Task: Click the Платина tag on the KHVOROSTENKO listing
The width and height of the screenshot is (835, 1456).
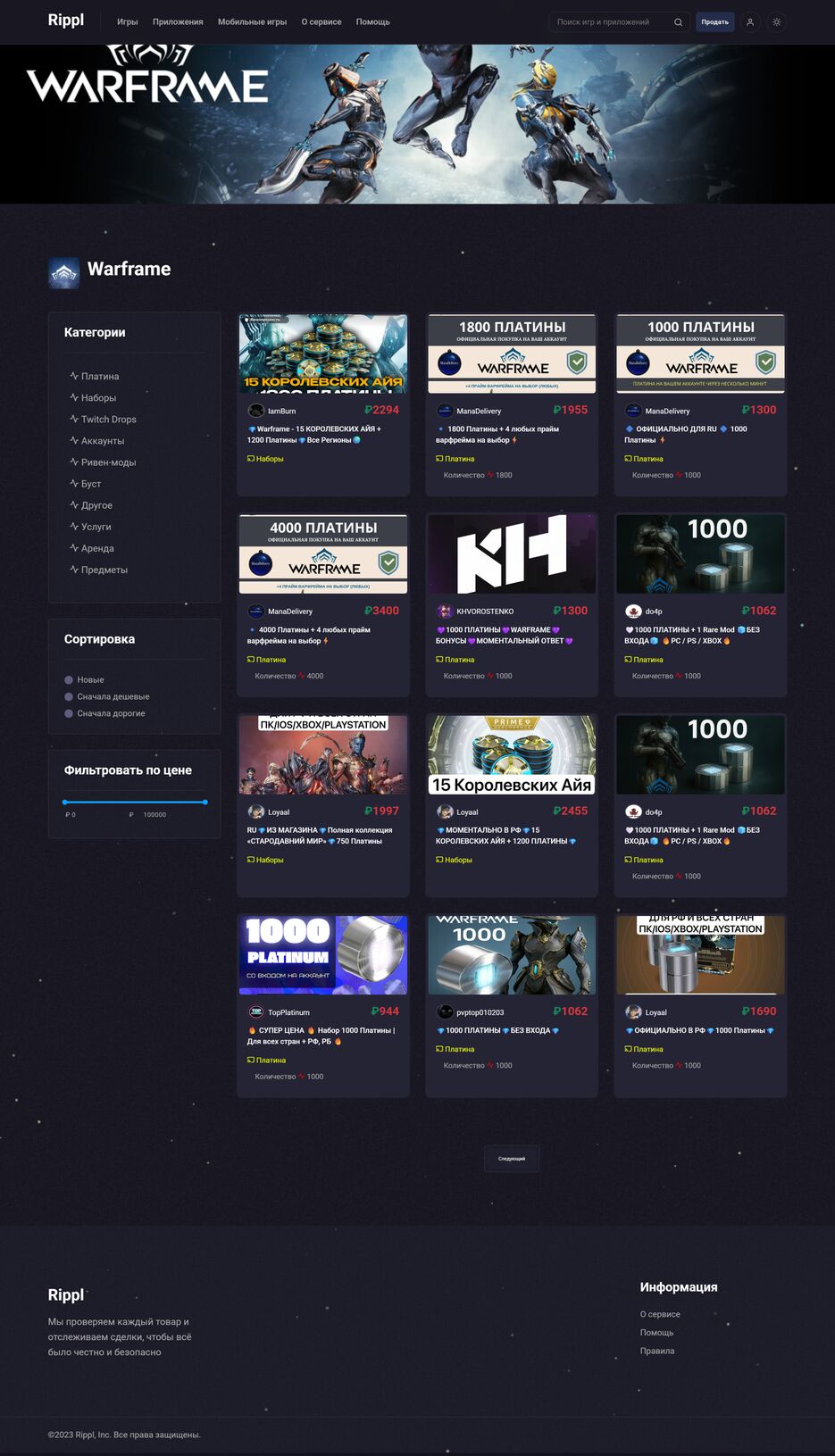Action: tap(455, 660)
